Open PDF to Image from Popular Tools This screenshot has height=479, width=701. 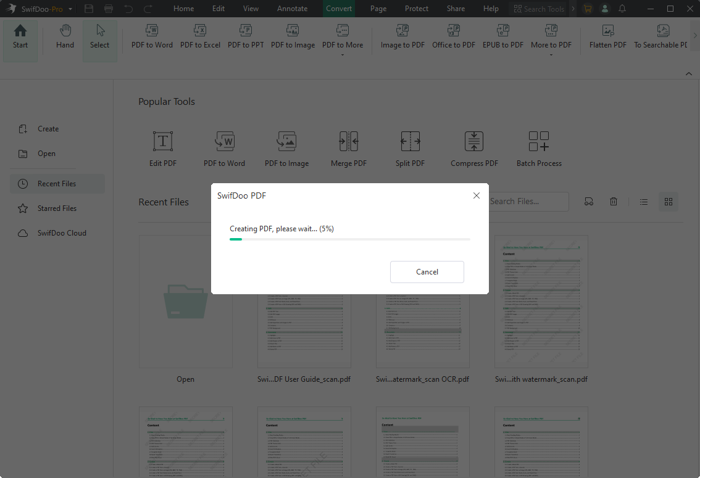[x=287, y=148]
